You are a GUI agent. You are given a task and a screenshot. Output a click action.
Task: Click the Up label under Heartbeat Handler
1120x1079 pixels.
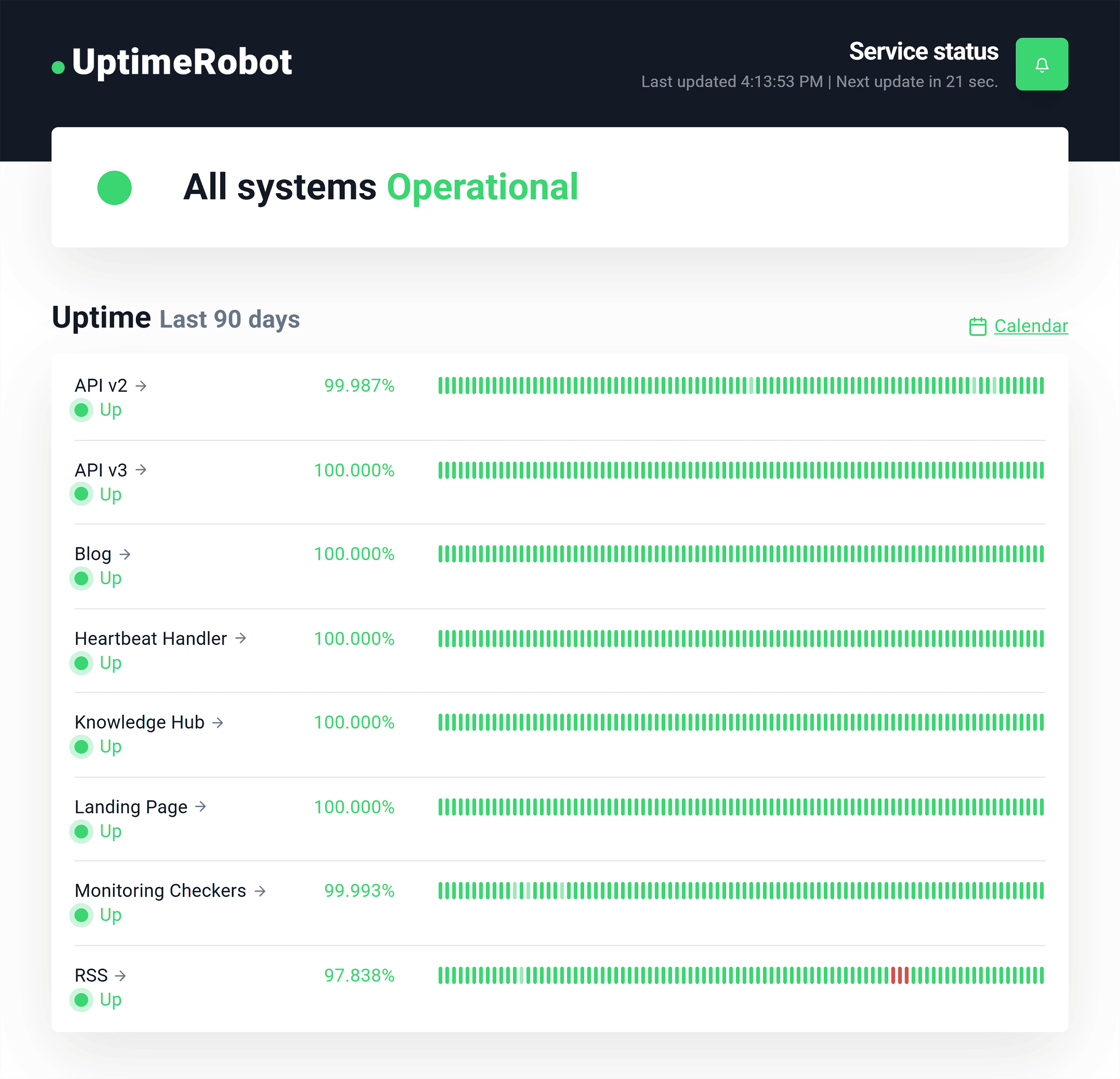click(110, 663)
